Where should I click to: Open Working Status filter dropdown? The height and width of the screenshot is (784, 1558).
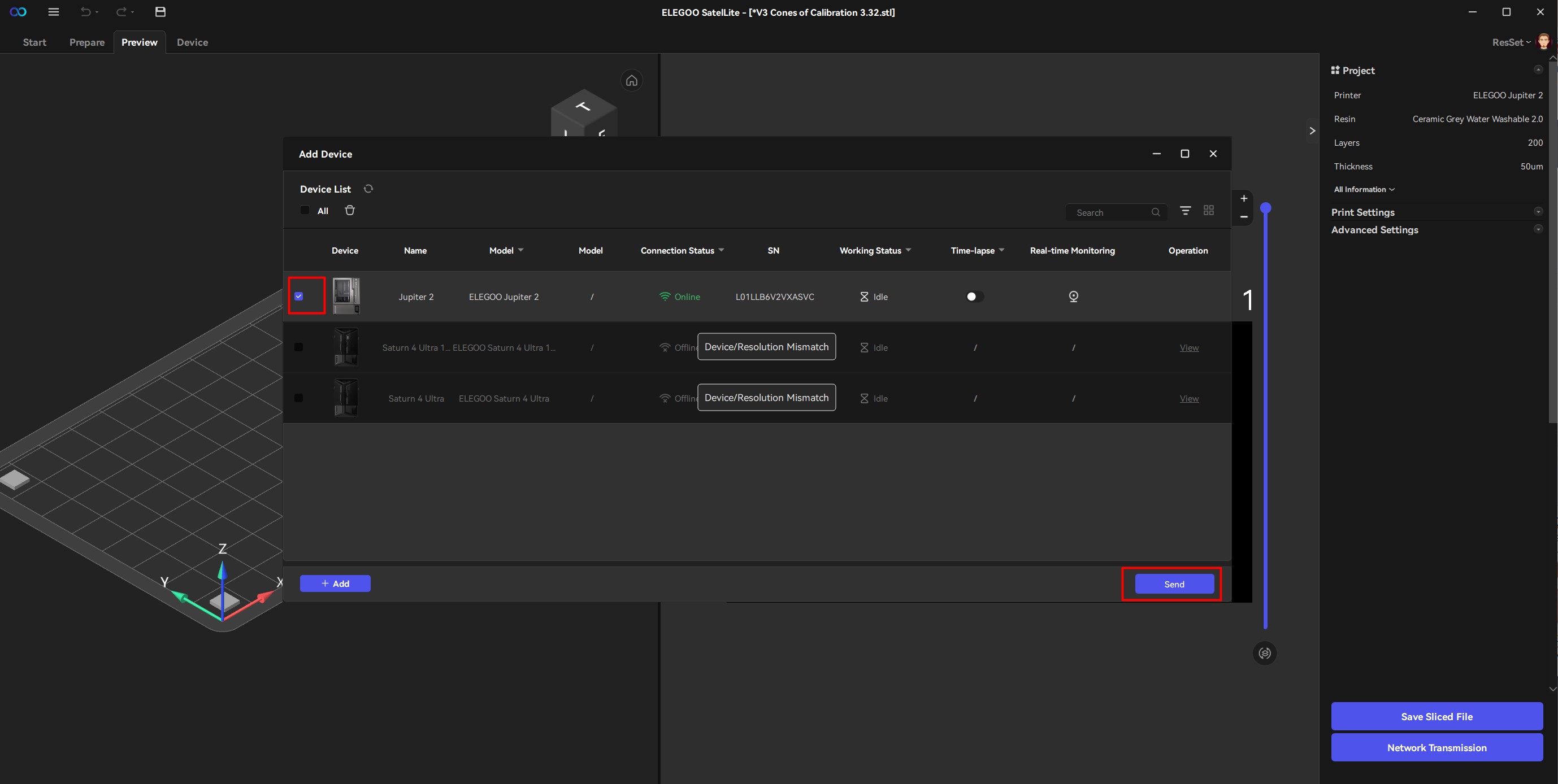(x=909, y=250)
